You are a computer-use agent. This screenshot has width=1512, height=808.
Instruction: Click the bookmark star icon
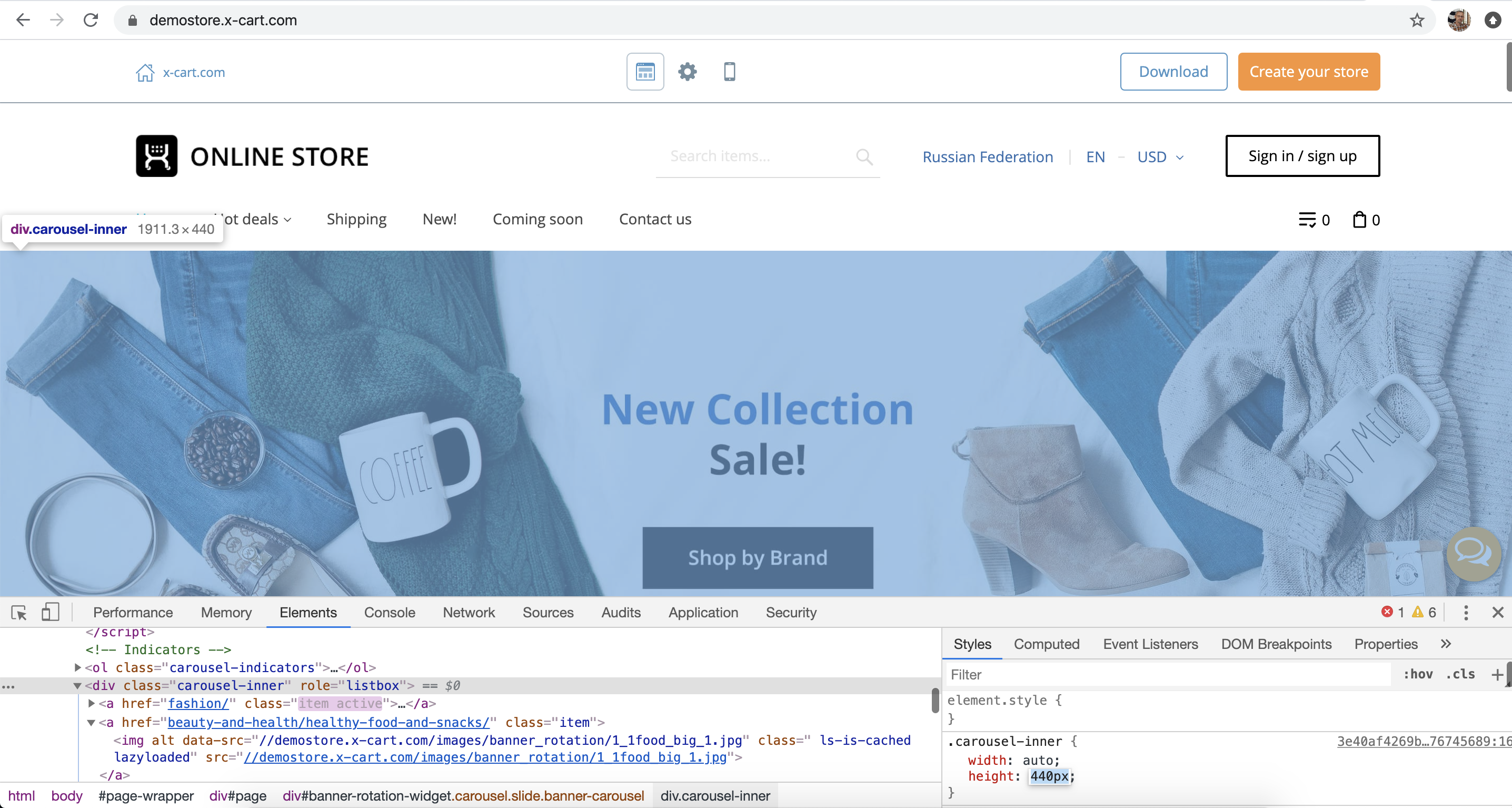pos(1417,20)
